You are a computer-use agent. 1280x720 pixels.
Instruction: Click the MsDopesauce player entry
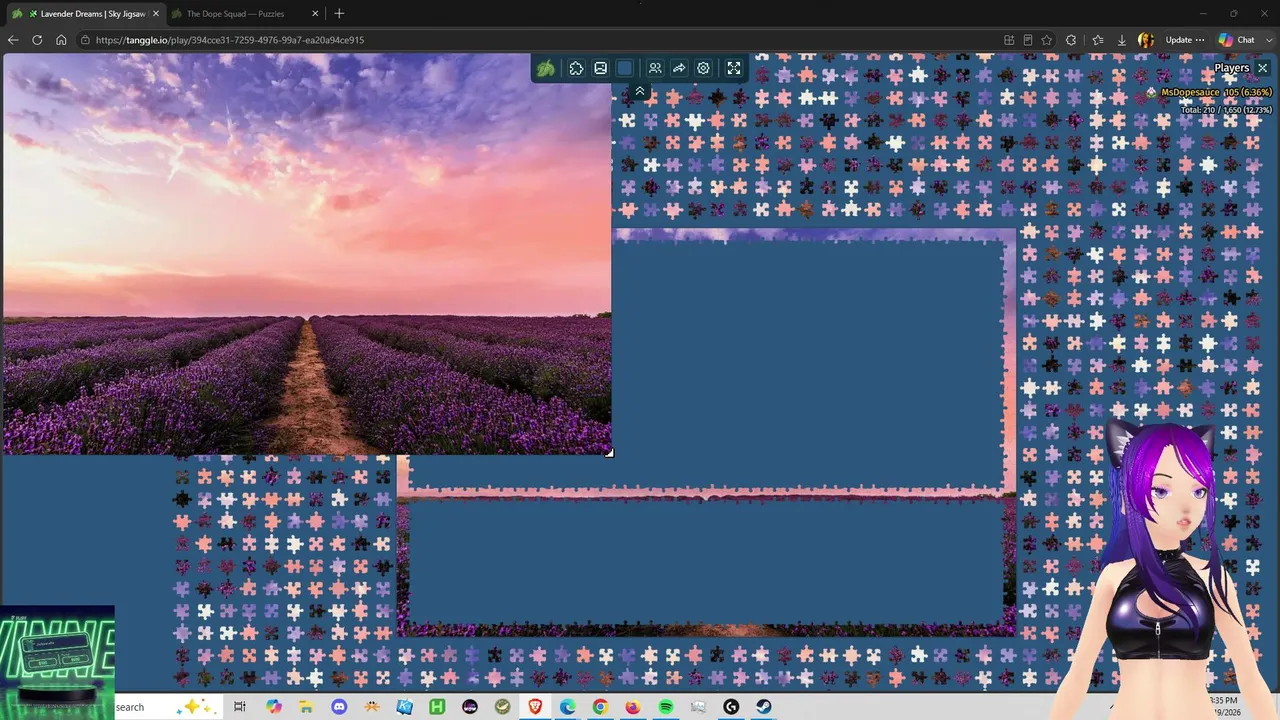pyautogui.click(x=1208, y=92)
